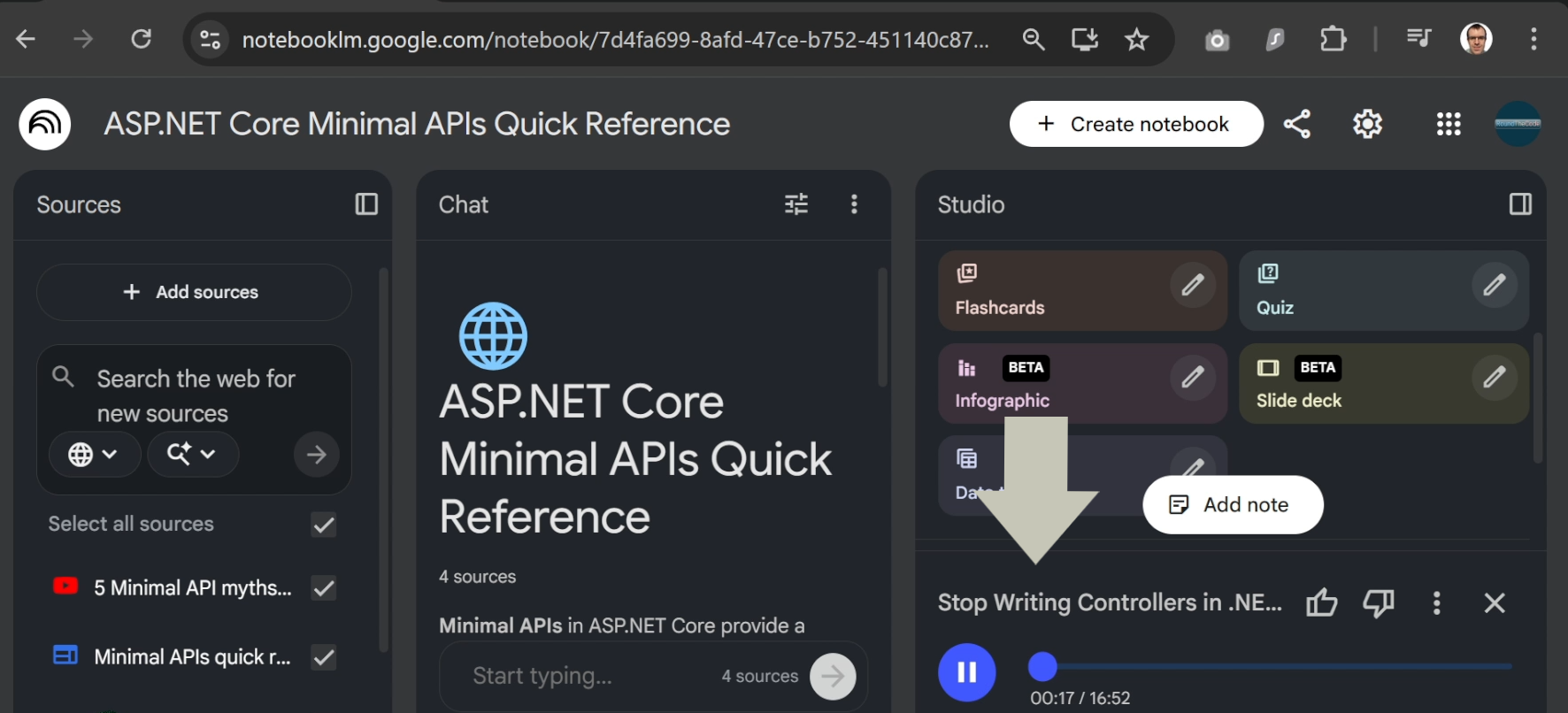The height and width of the screenshot is (713, 1568).
Task: Generate a Slide deck in Studio
Action: pyautogui.click(x=1384, y=383)
